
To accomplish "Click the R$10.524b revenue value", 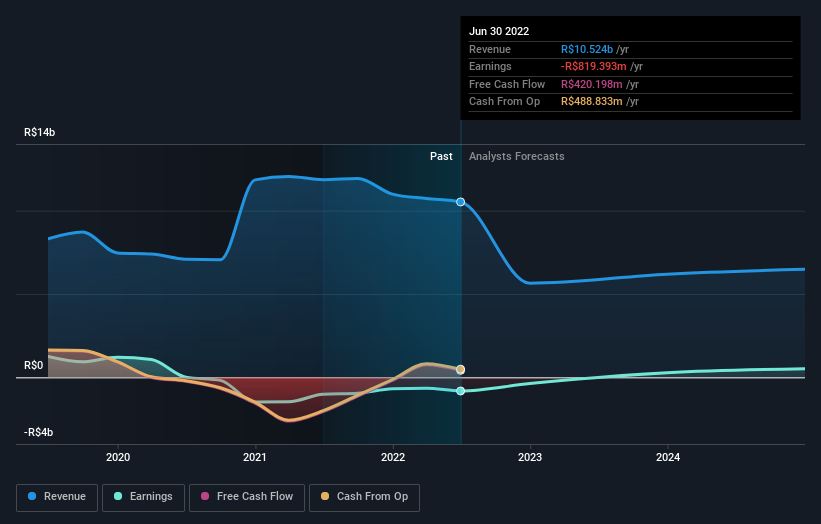I will tap(586, 49).
